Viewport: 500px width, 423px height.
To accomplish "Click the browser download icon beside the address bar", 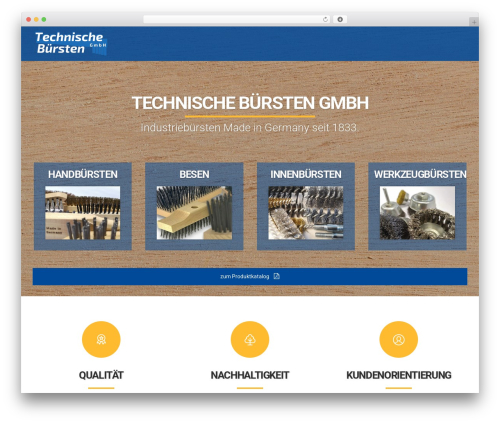I will point(340,20).
